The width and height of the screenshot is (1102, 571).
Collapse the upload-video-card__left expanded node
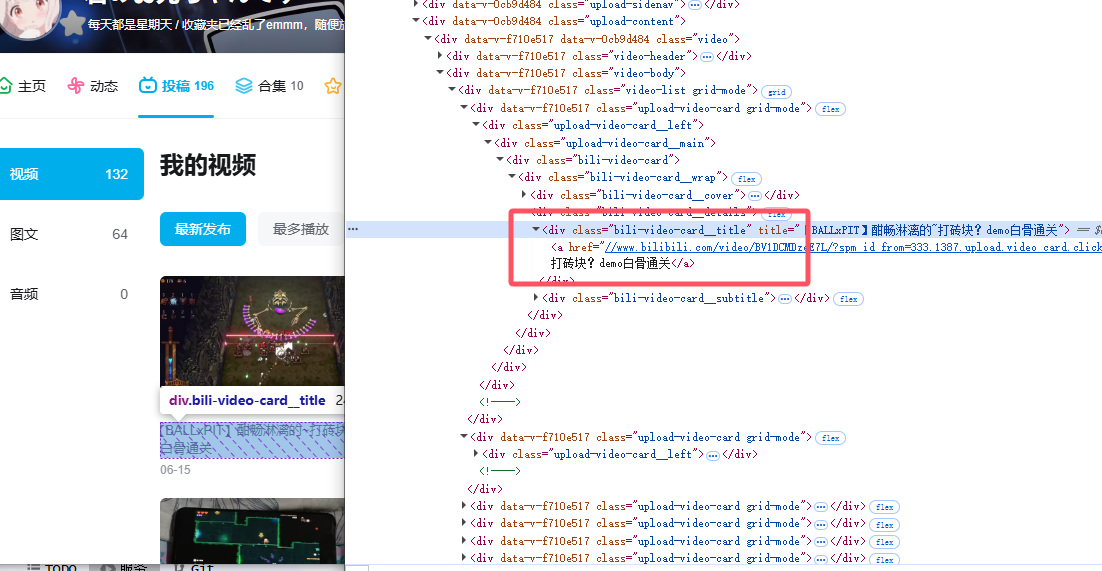click(476, 125)
